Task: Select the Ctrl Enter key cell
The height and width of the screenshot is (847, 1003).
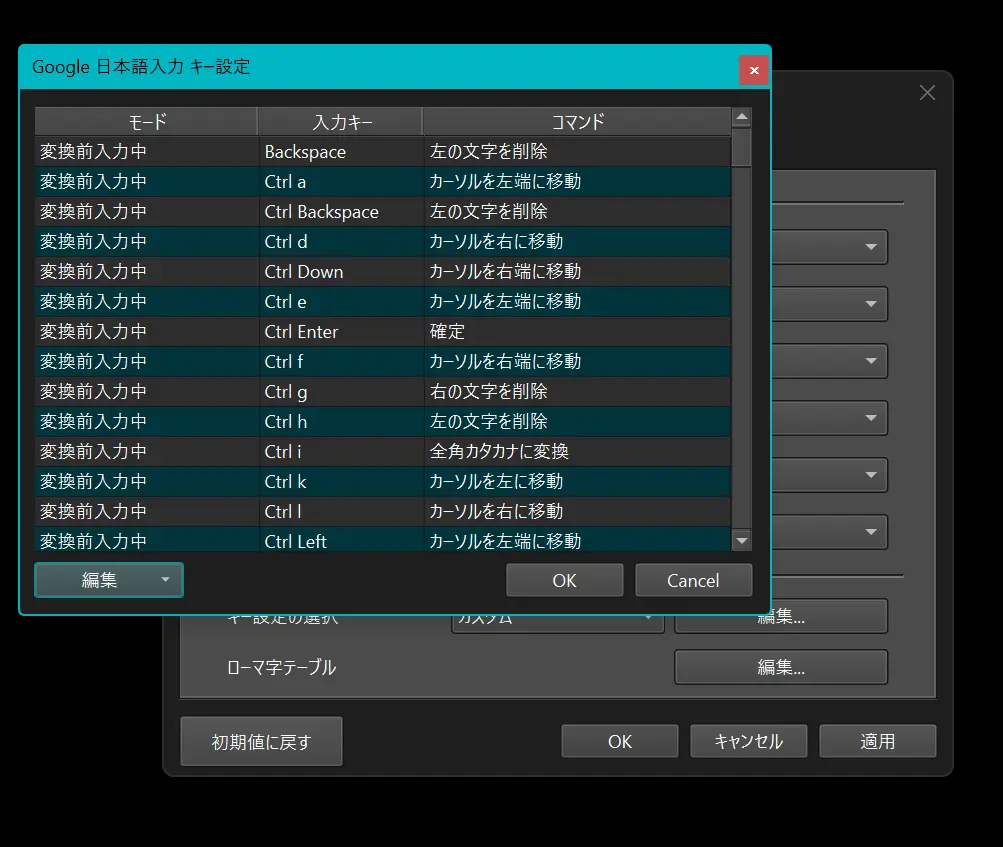Action: click(x=340, y=332)
